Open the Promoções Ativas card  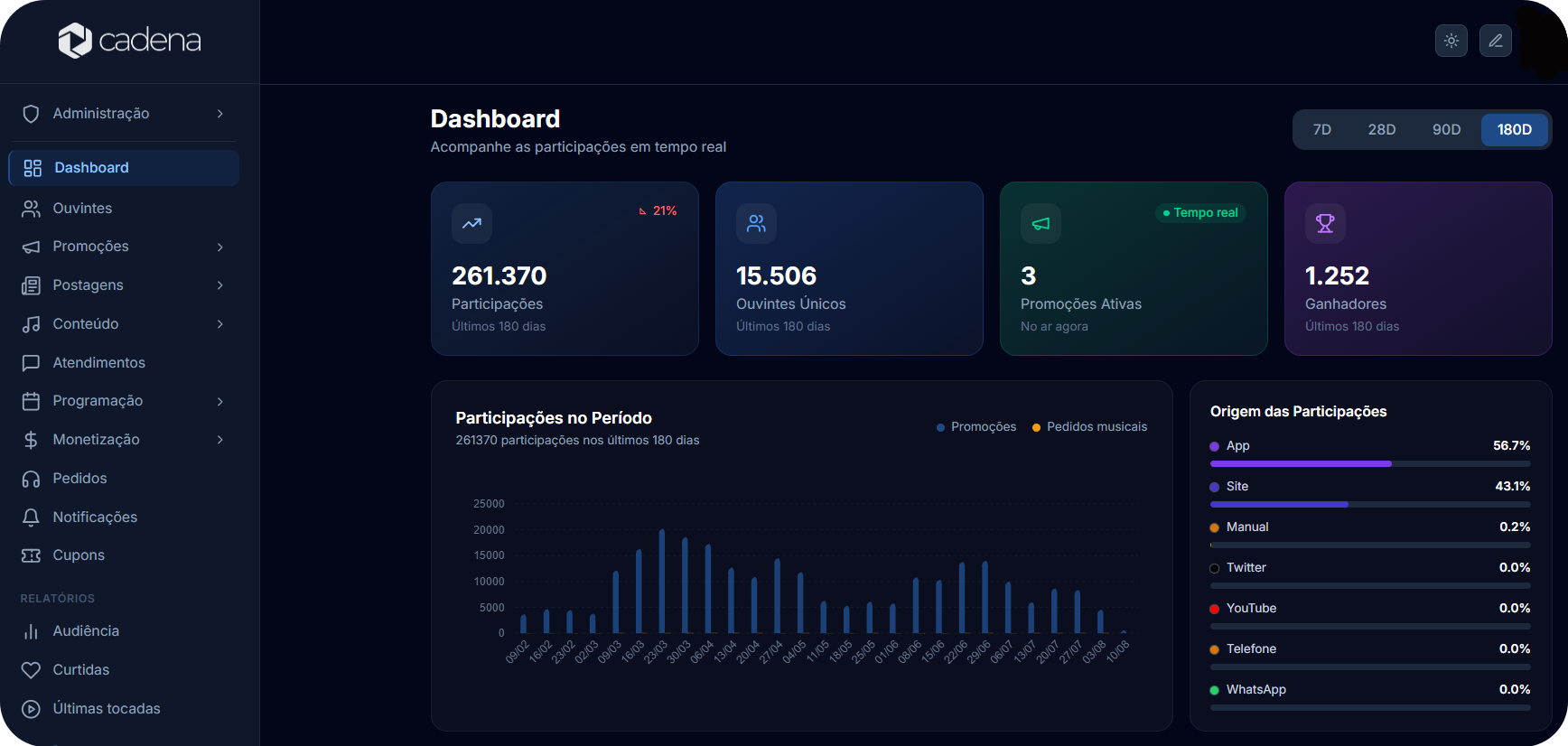(1134, 269)
